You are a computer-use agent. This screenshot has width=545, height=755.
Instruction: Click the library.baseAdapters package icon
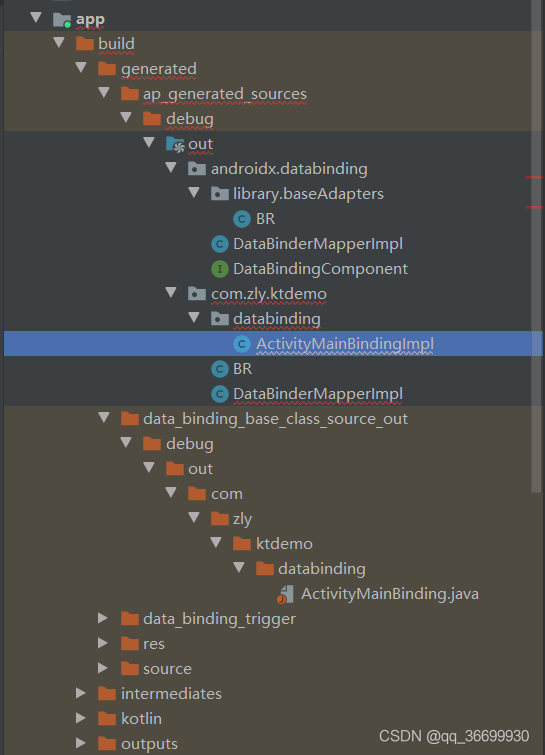pyautogui.click(x=220, y=194)
